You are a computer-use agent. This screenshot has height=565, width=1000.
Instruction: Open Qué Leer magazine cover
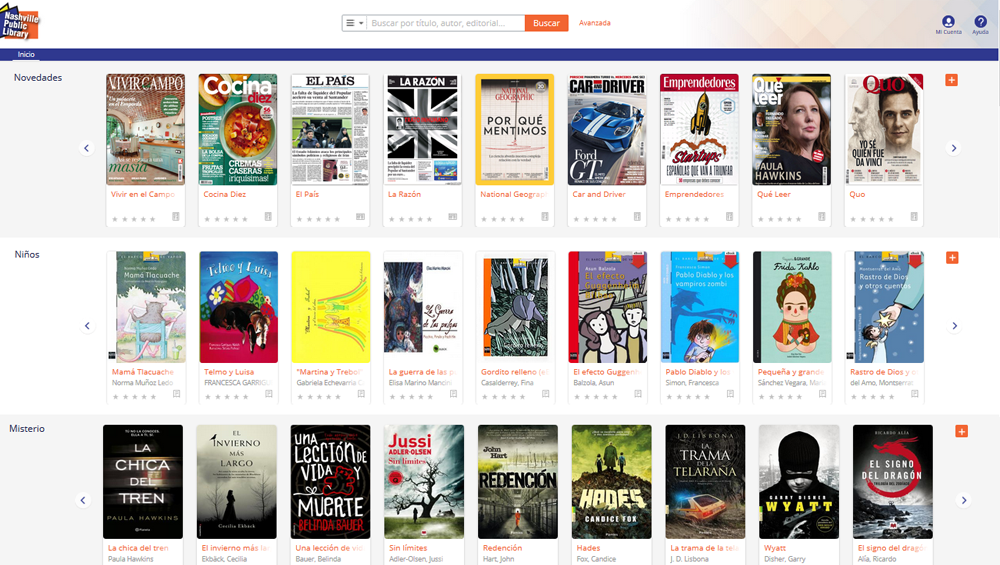pyautogui.click(x=791, y=129)
